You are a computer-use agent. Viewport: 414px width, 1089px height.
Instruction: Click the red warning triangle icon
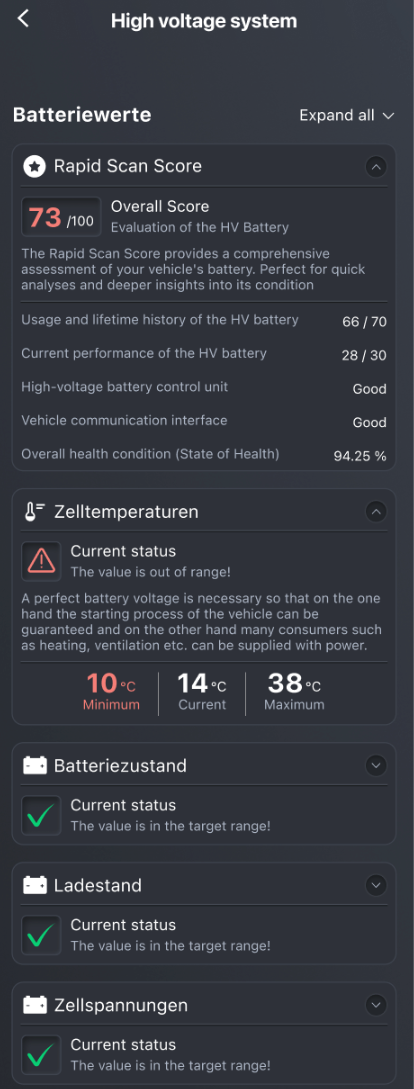(x=41, y=560)
